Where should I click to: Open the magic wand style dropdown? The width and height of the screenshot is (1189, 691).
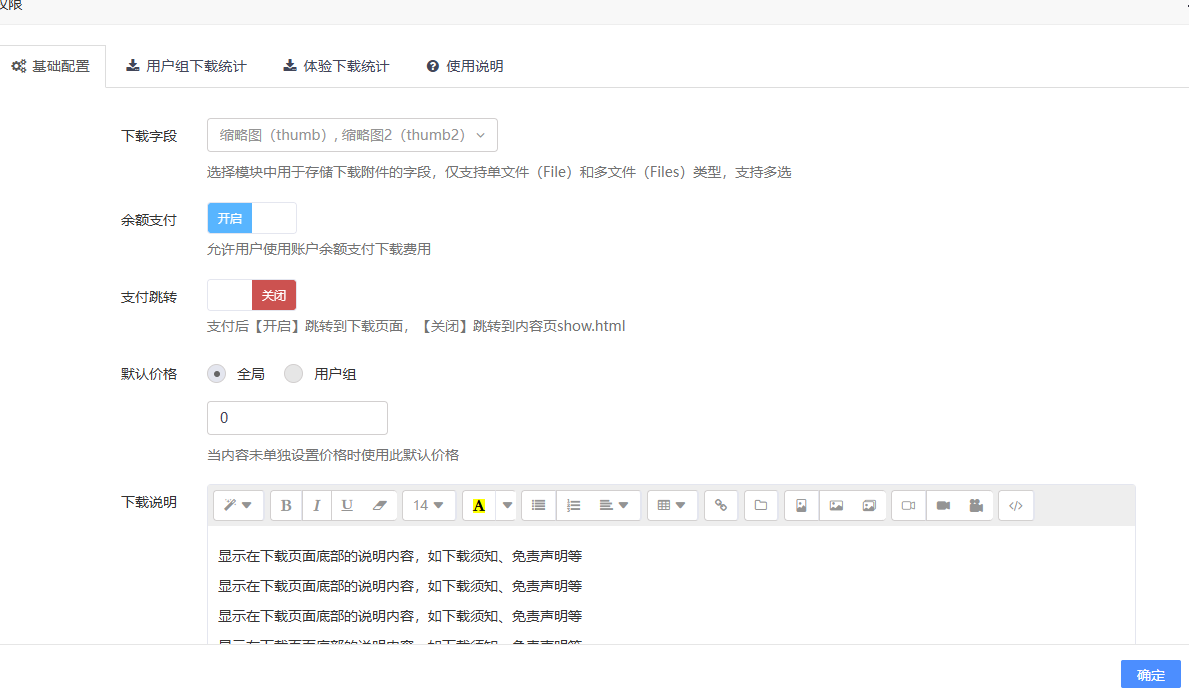(238, 505)
